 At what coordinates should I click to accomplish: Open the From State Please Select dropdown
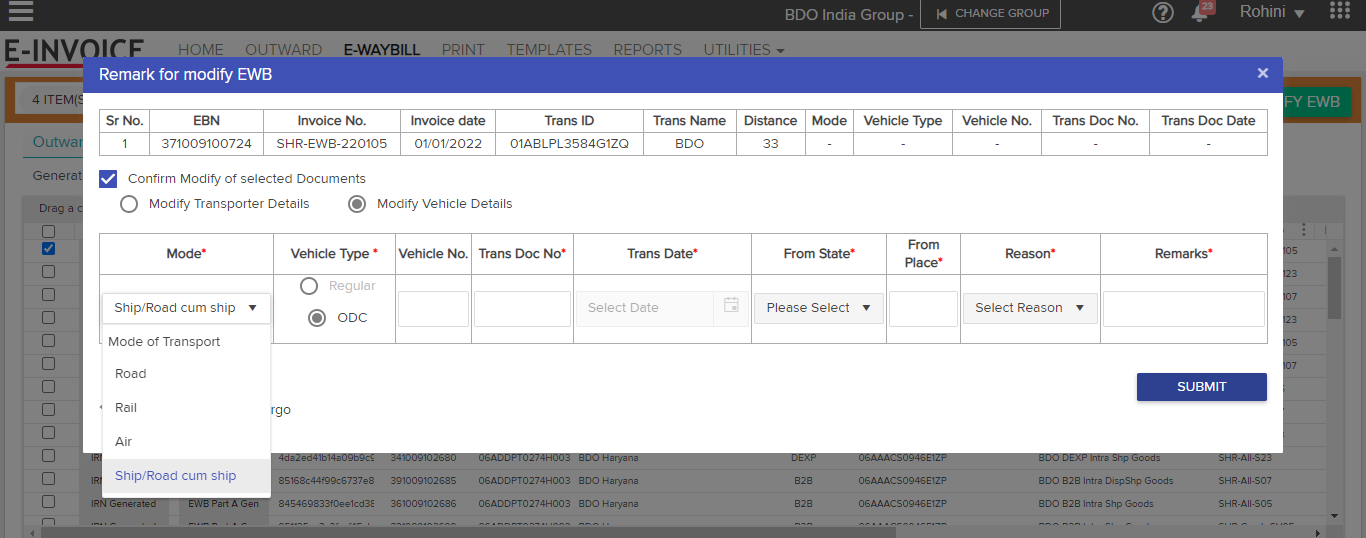tap(818, 308)
